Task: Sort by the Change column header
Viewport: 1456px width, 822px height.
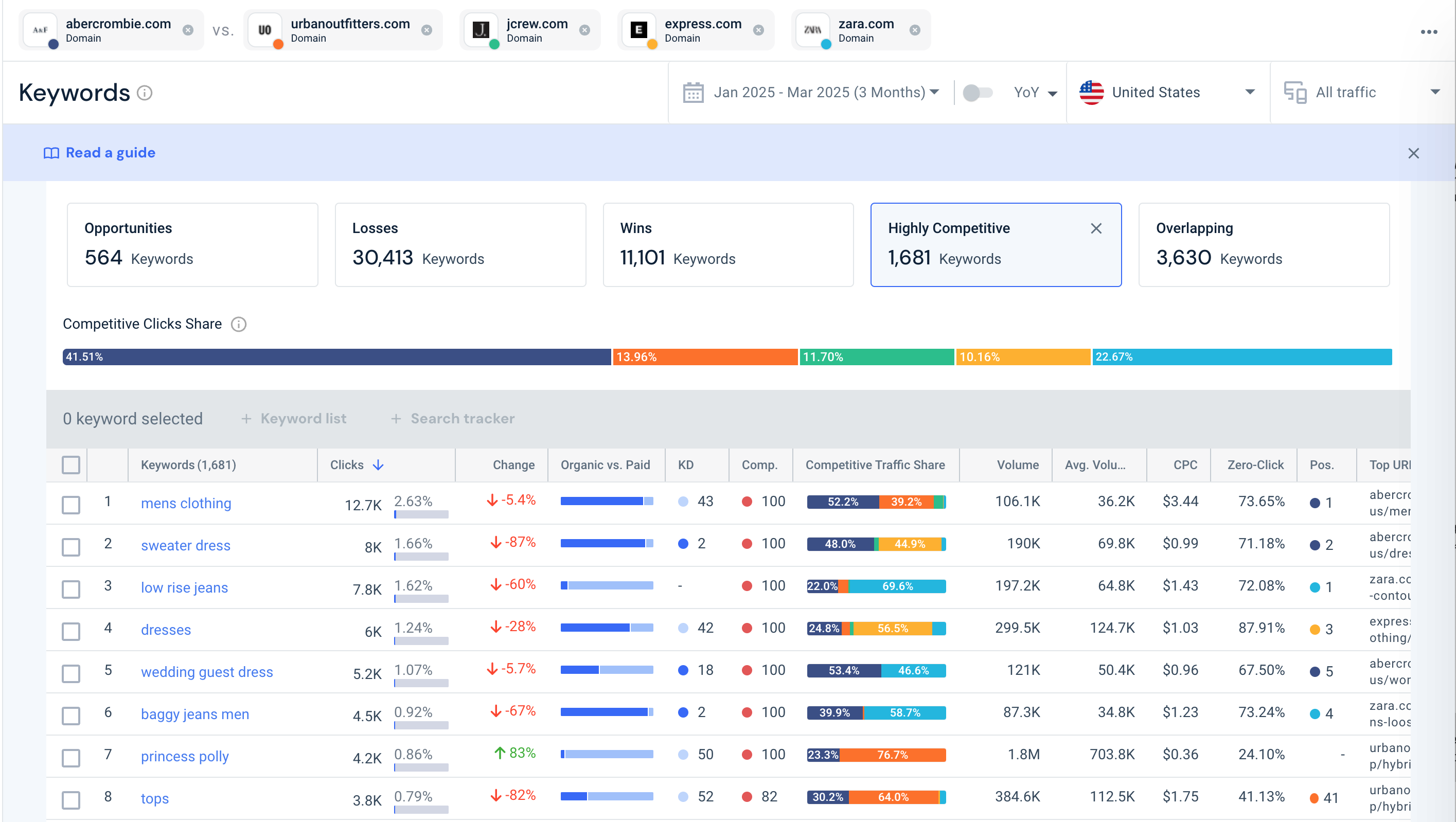Action: (513, 465)
